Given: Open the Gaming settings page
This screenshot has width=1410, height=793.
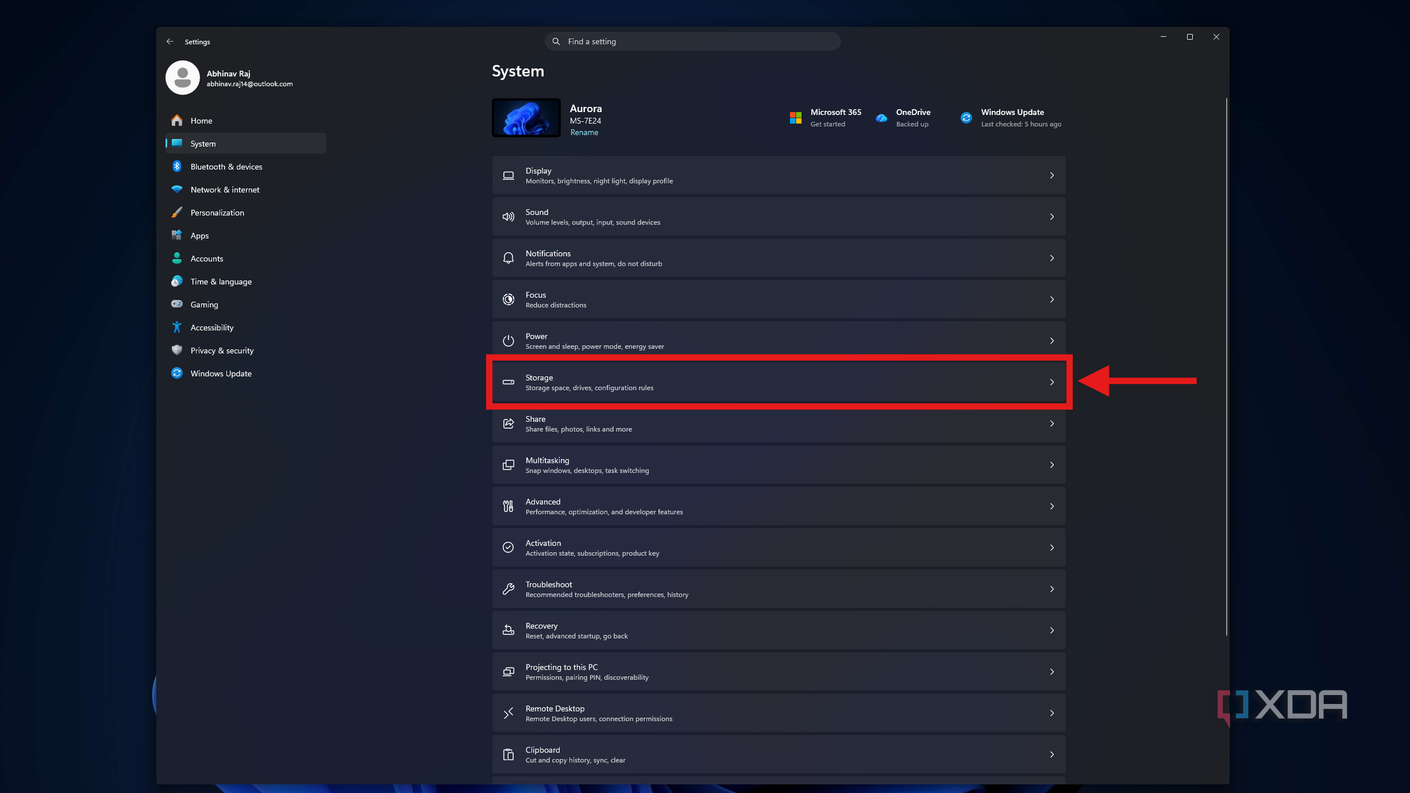Looking at the screenshot, I should 246,305.
